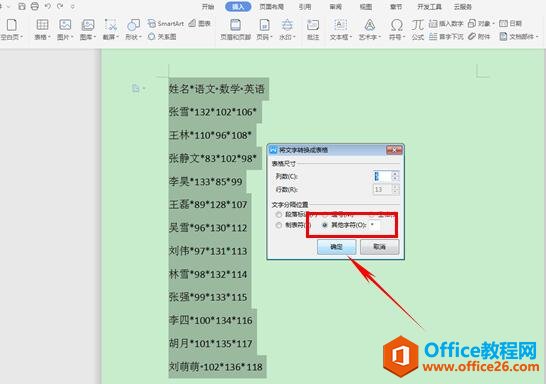Click the 形状 shapes icon
Viewport: 546px width, 384px height.
[133, 25]
